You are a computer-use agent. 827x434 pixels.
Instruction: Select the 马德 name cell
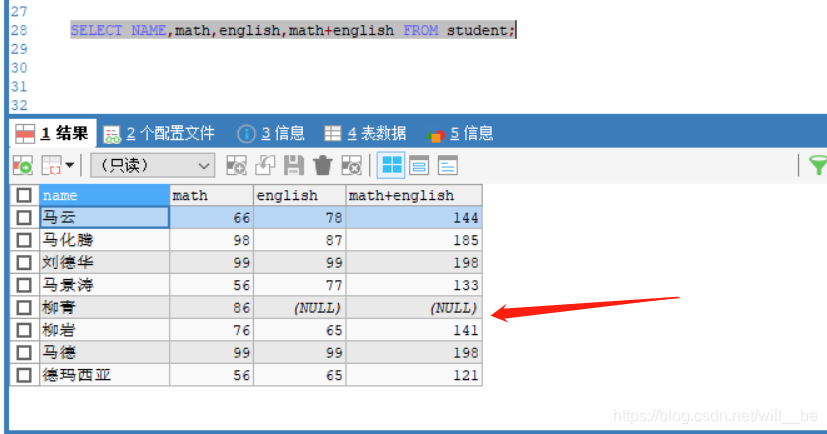coord(104,352)
